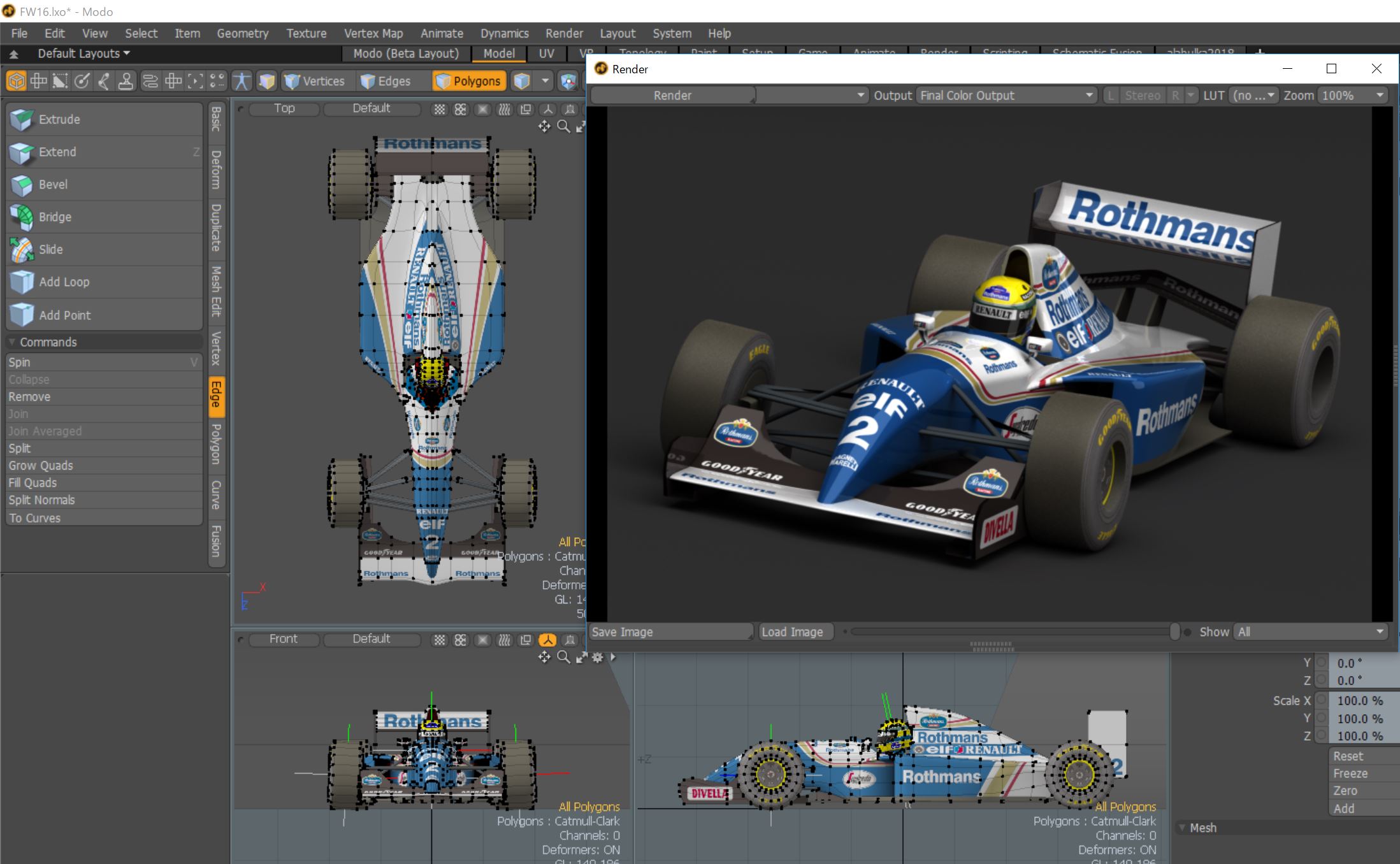1400x864 pixels.
Task: Open the Texture menu
Action: [307, 33]
